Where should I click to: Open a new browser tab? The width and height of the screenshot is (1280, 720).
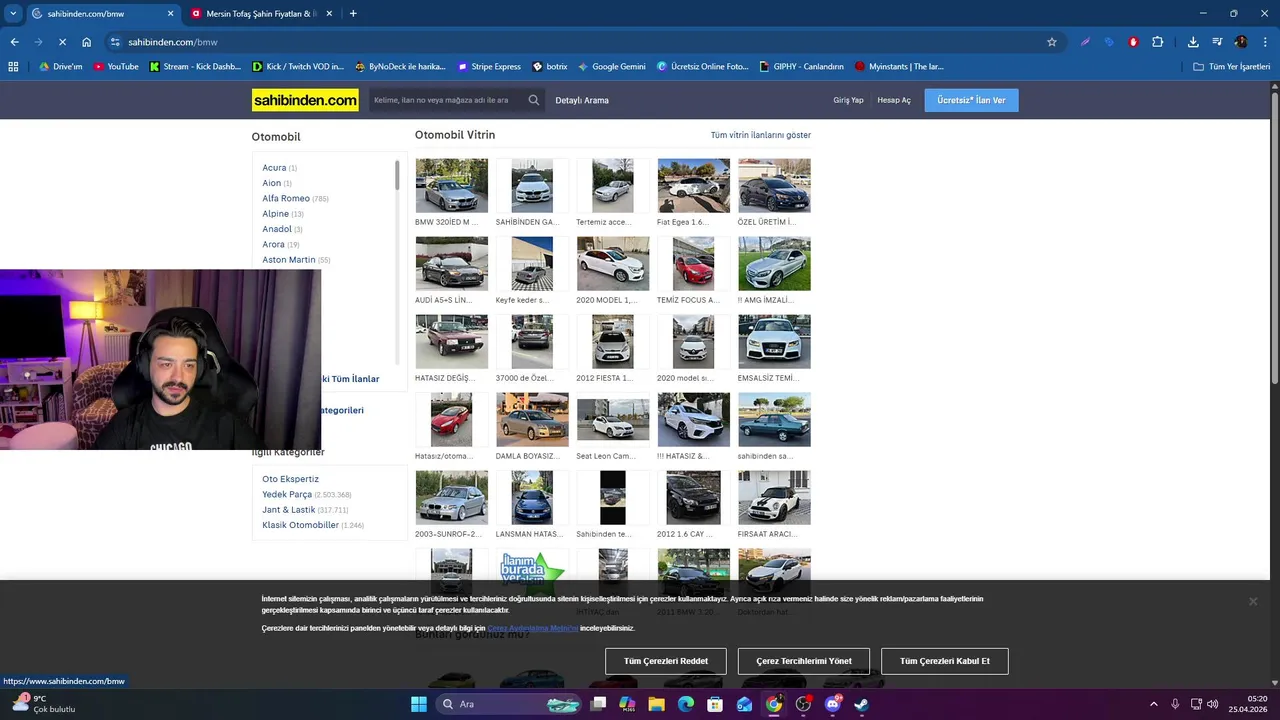click(x=353, y=14)
